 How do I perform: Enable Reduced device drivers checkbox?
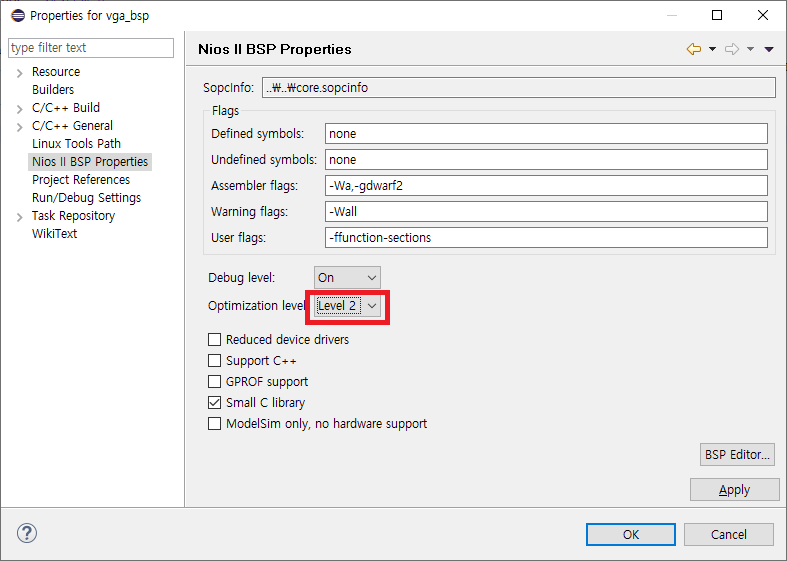(214, 340)
